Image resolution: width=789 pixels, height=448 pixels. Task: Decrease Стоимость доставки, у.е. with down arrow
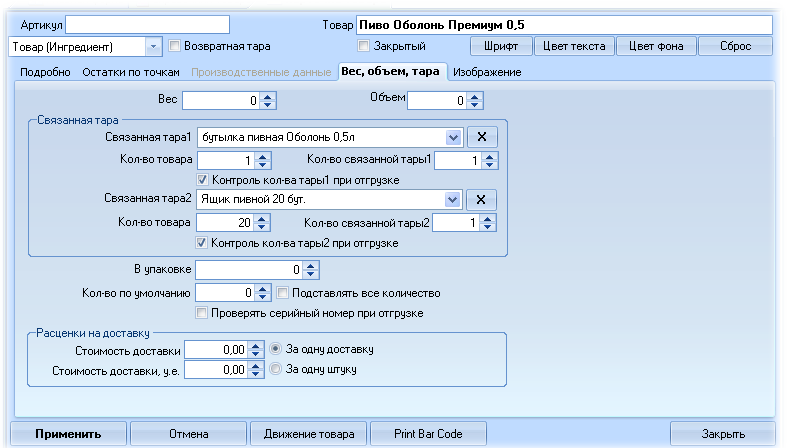point(256,374)
